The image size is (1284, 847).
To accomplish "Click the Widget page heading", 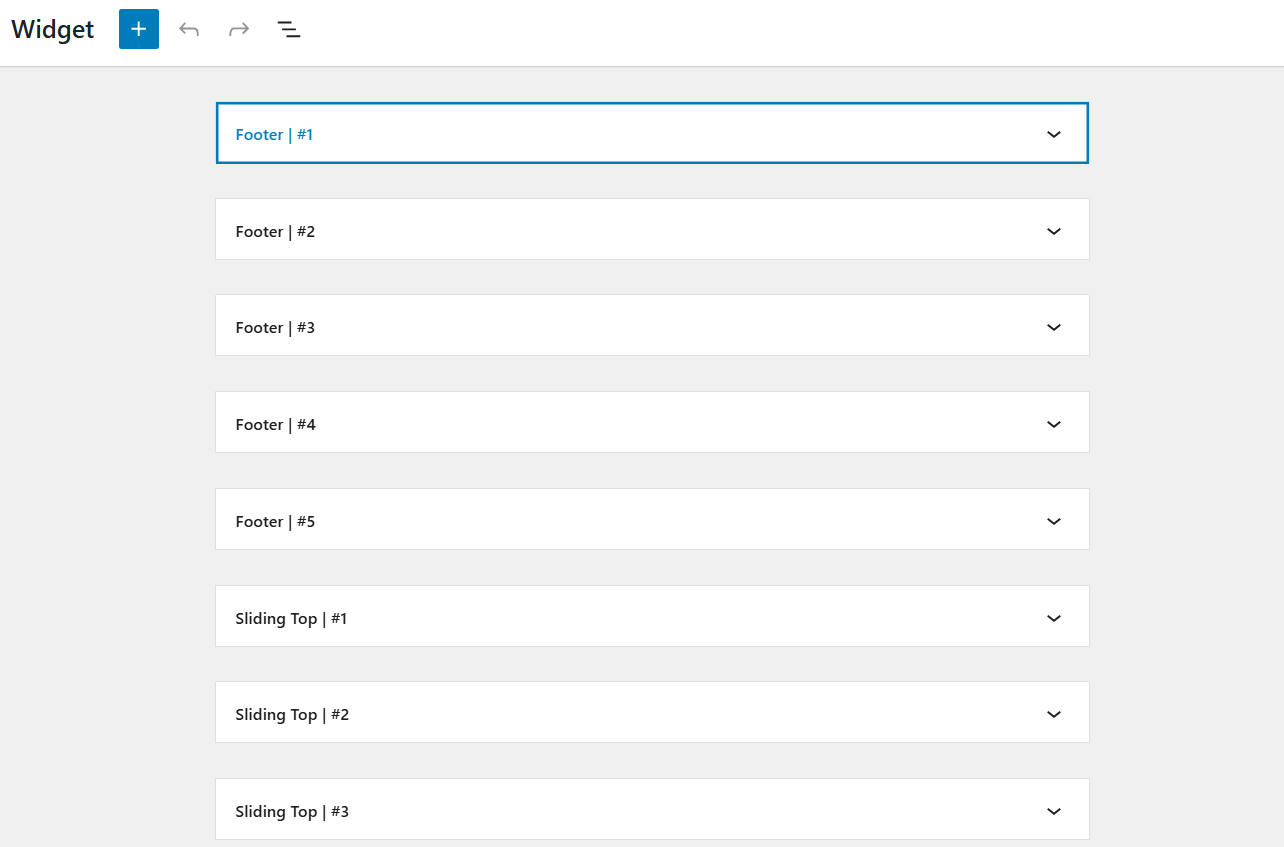I will point(53,29).
